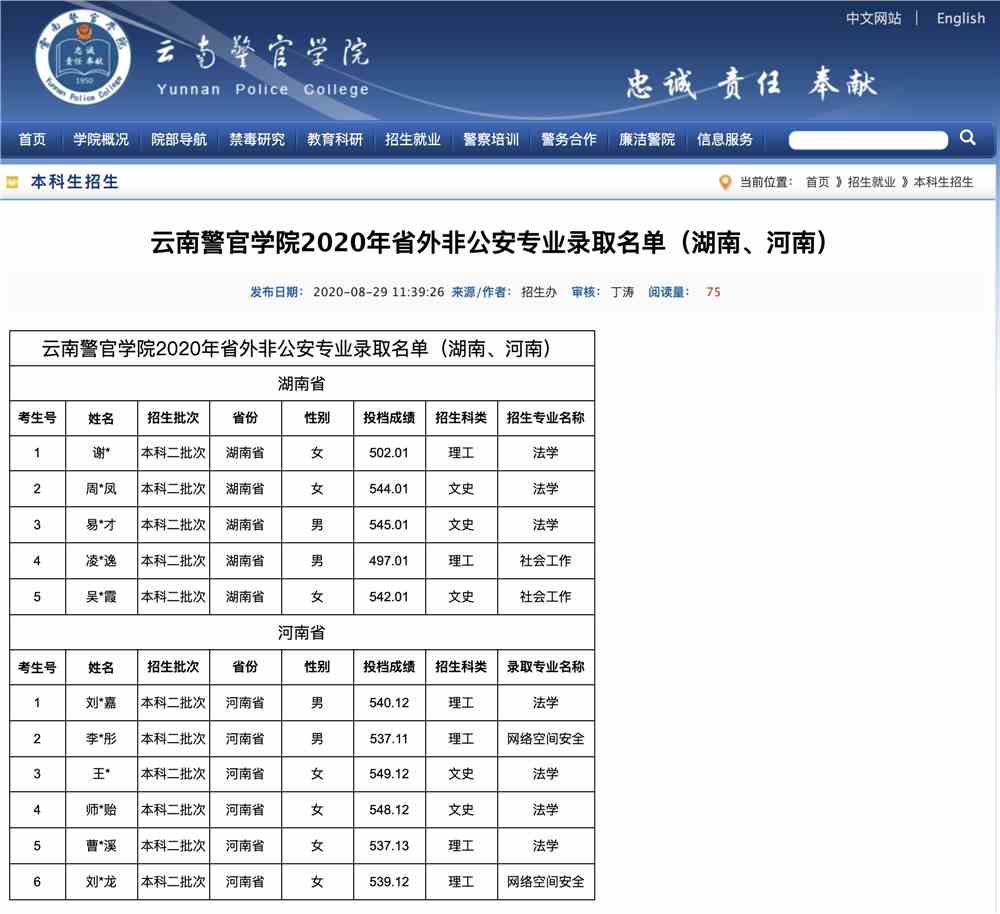This screenshot has height=914, width=1000.
Task: Click the score cell 537.13
Action: [x=389, y=846]
